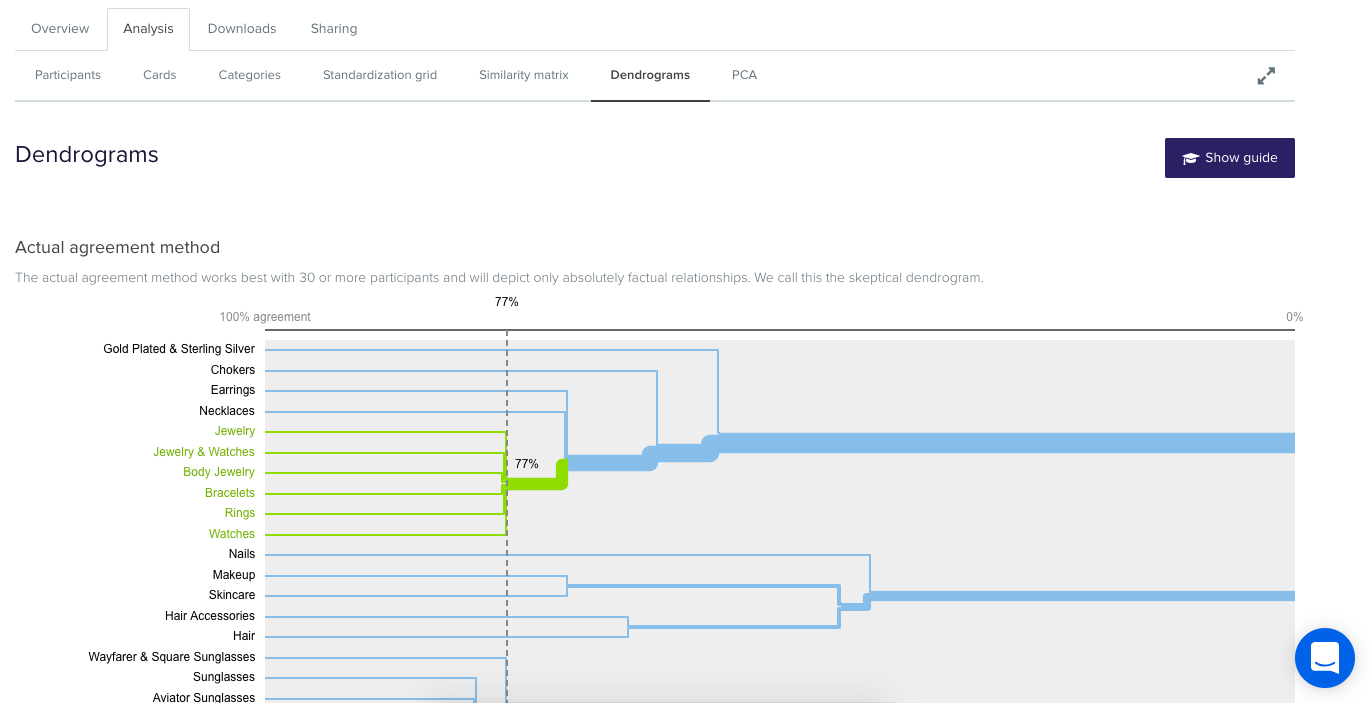View the Standardization grid
The height and width of the screenshot is (703, 1370).
tap(380, 75)
